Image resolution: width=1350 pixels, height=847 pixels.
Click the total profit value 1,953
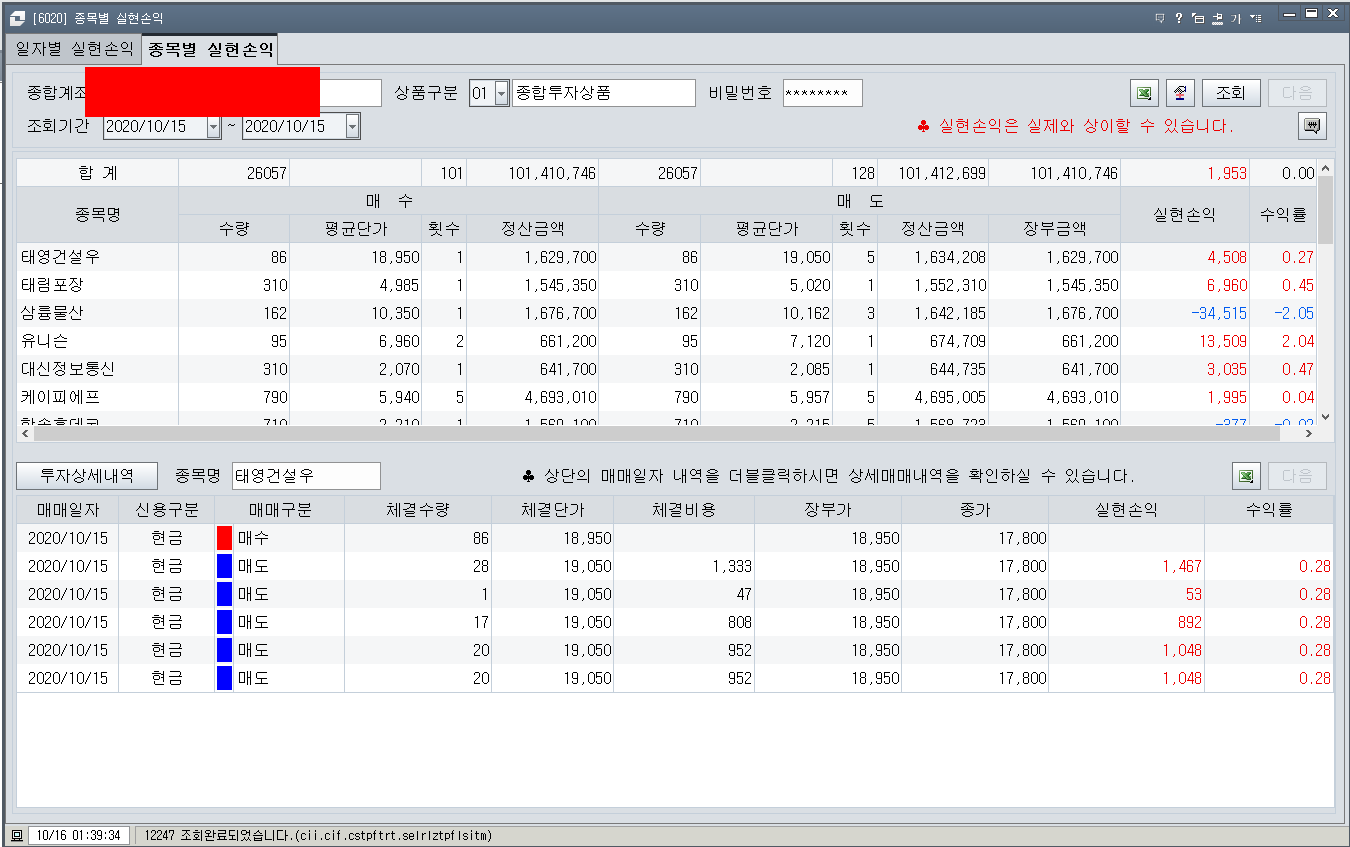[1227, 173]
